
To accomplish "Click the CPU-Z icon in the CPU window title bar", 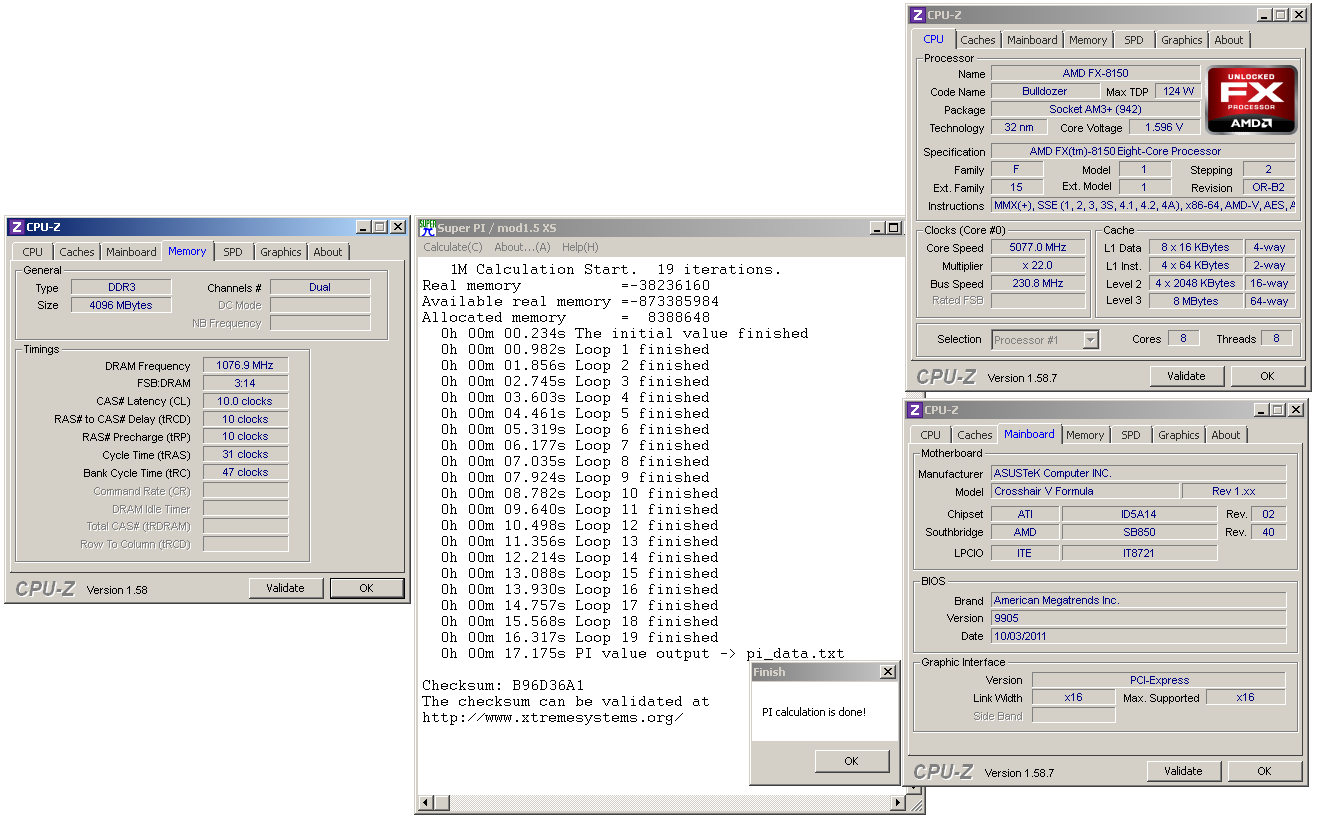I will [918, 15].
